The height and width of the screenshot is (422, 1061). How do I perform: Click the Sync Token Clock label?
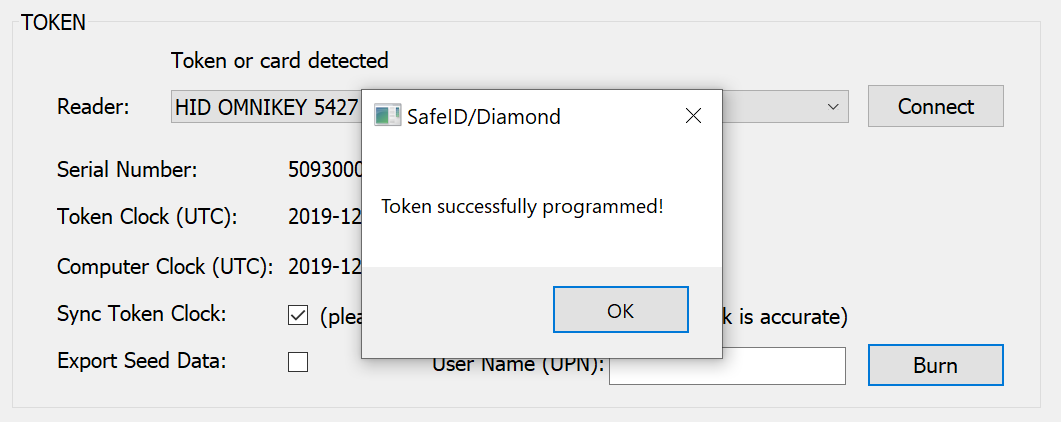pyautogui.click(x=142, y=313)
